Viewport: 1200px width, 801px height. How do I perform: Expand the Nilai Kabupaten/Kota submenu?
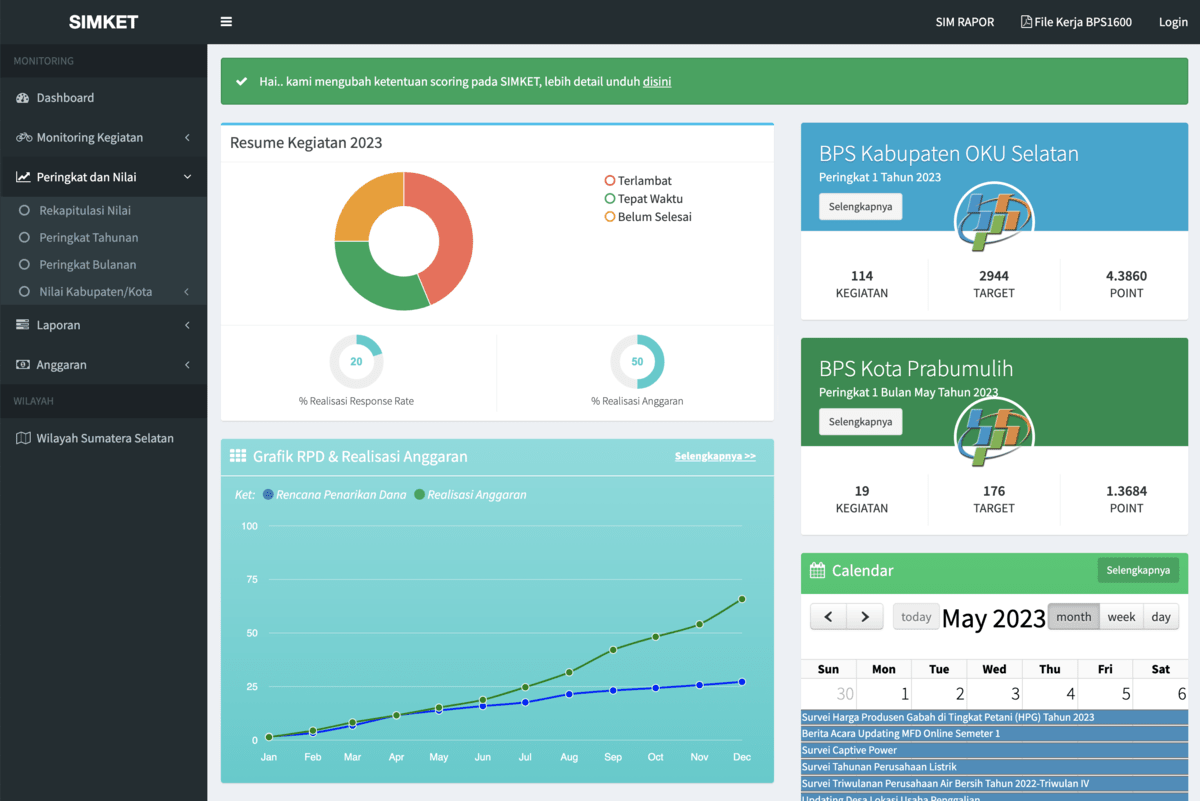pyautogui.click(x=187, y=292)
